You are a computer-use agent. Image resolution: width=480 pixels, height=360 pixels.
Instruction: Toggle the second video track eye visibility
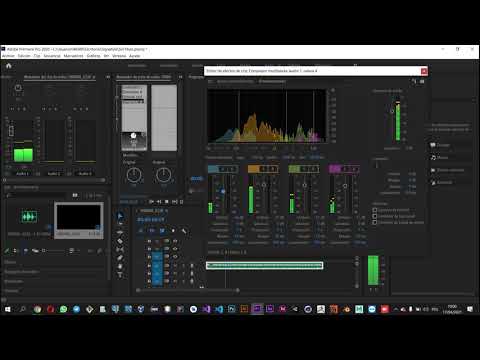click(x=175, y=249)
